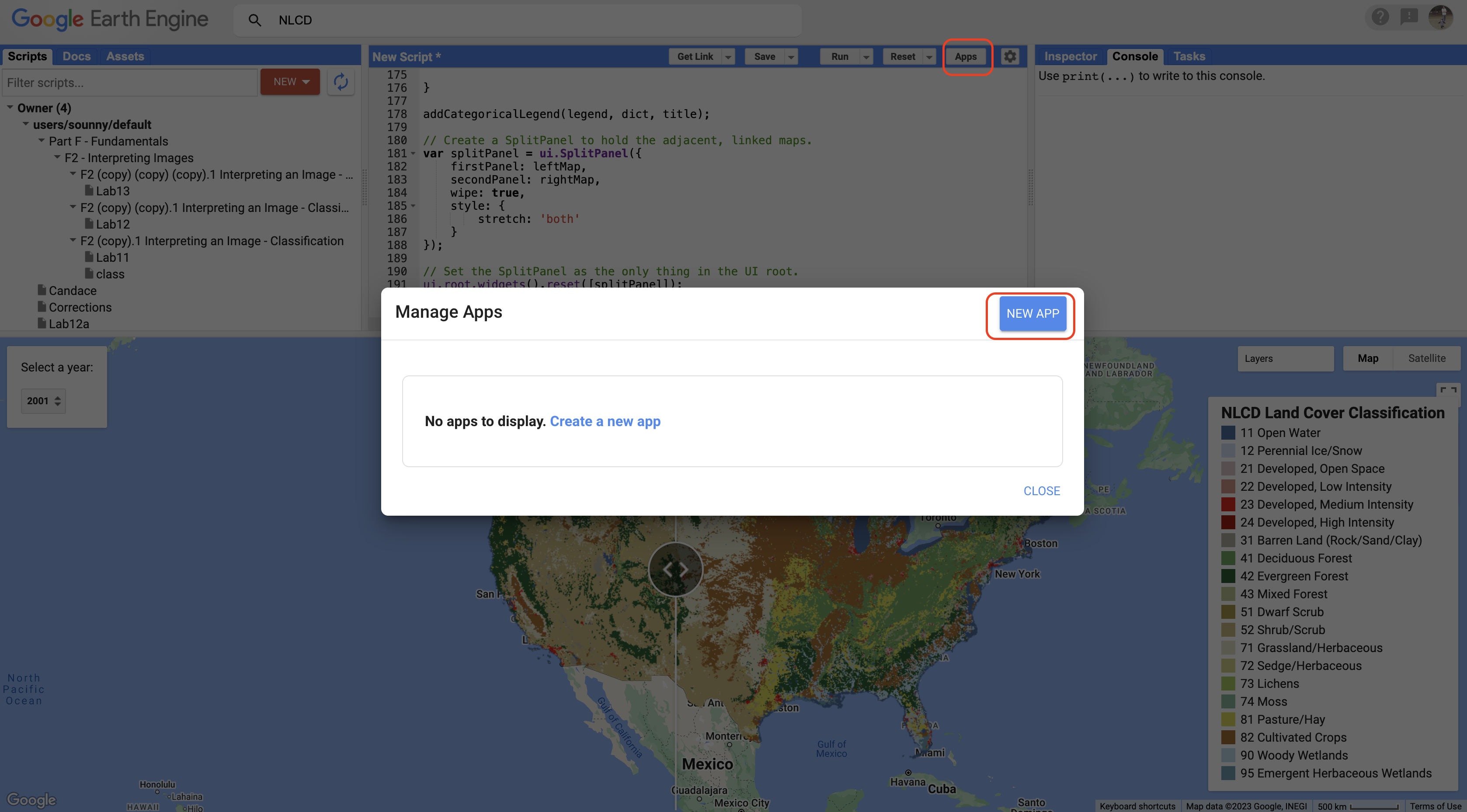Collapse code fold arrow at line 181
Image resolution: width=1467 pixels, height=812 pixels.
414,153
